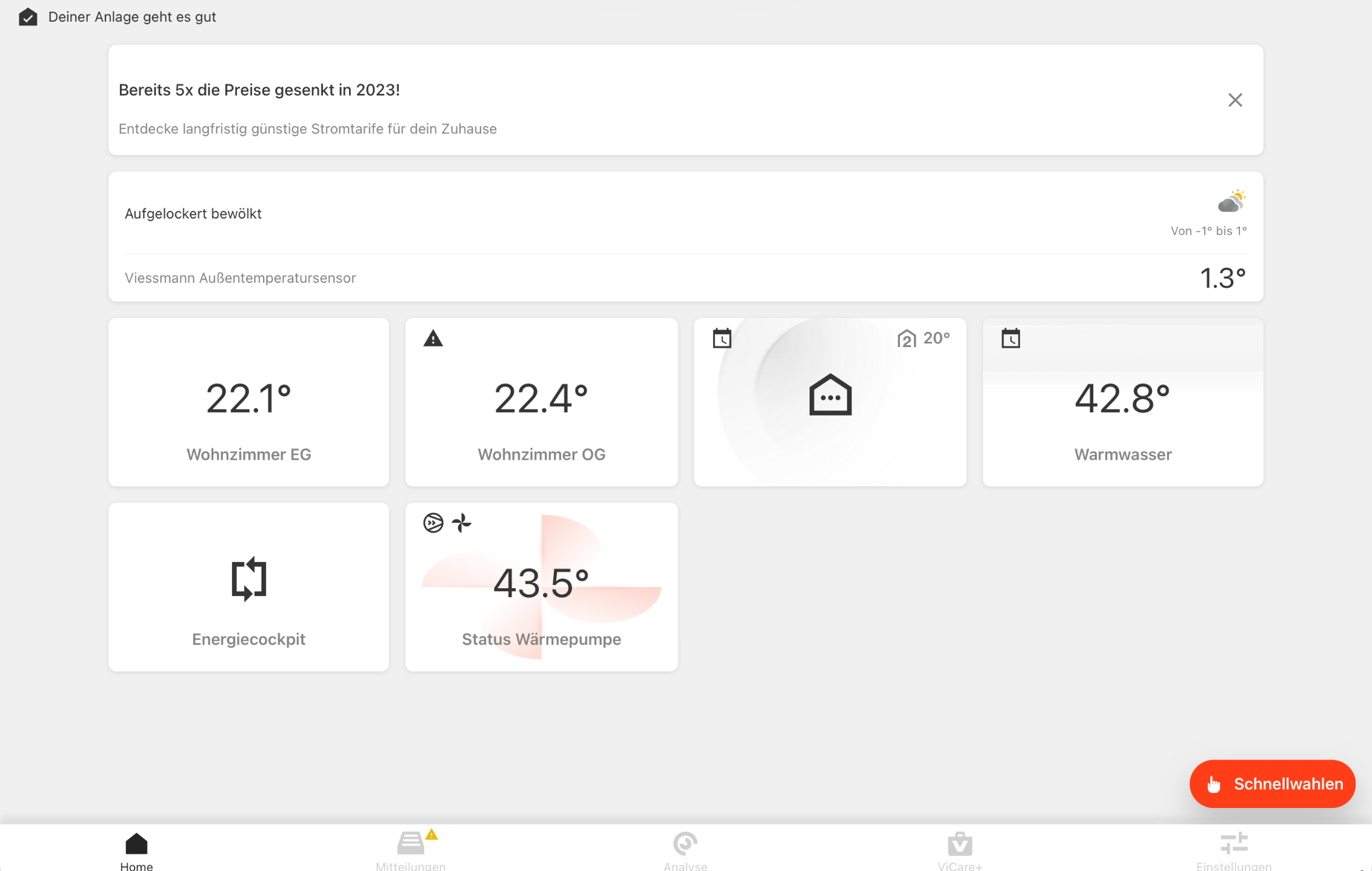The height and width of the screenshot is (871, 1372).
Task: Open the Einstellungen settings tab
Action: (1233, 849)
